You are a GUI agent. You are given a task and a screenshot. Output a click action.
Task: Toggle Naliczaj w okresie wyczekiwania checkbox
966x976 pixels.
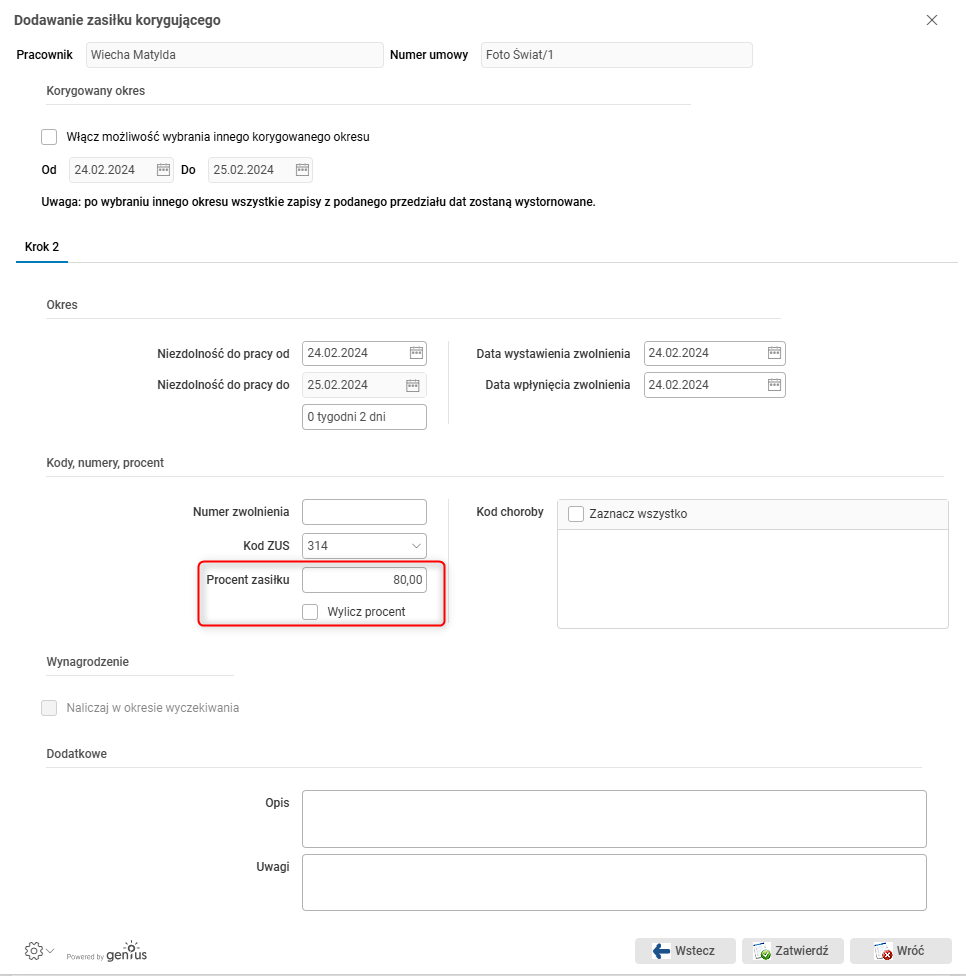pyautogui.click(x=49, y=708)
